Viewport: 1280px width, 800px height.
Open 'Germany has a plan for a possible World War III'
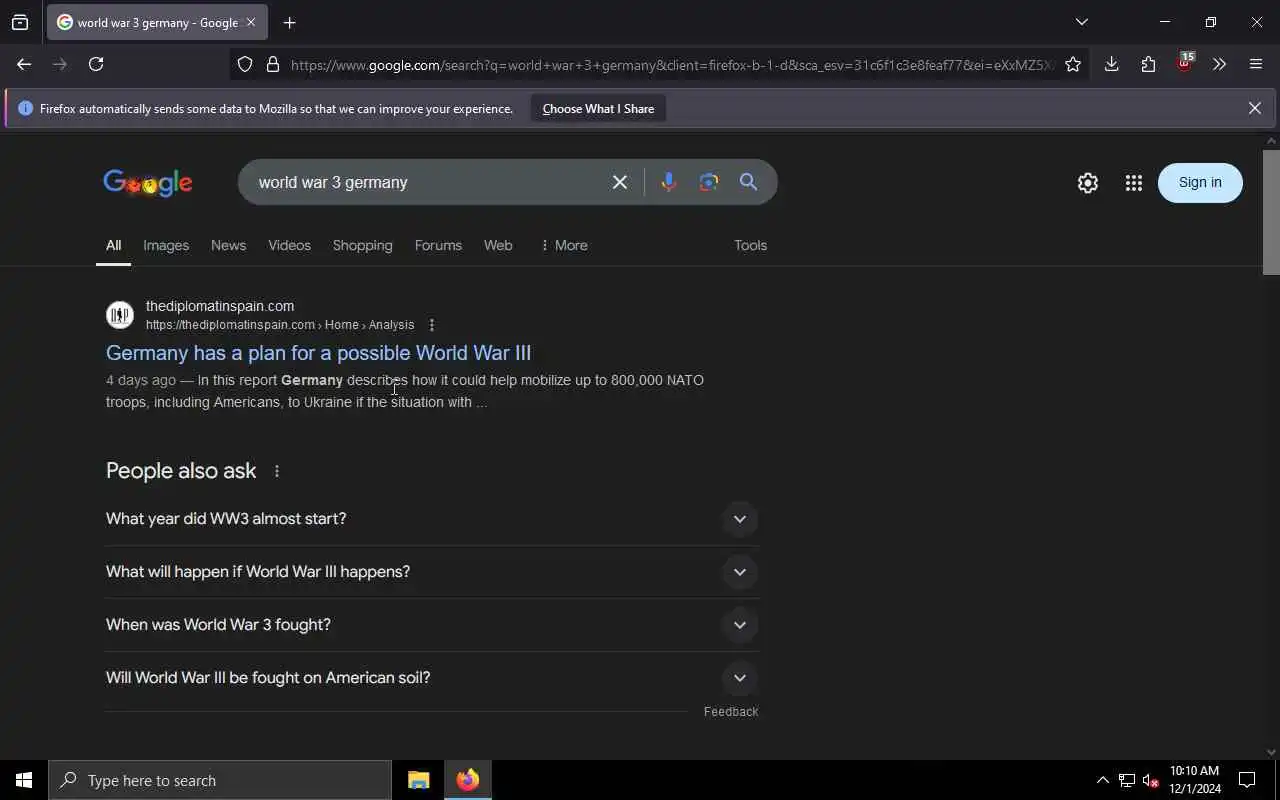click(x=318, y=353)
